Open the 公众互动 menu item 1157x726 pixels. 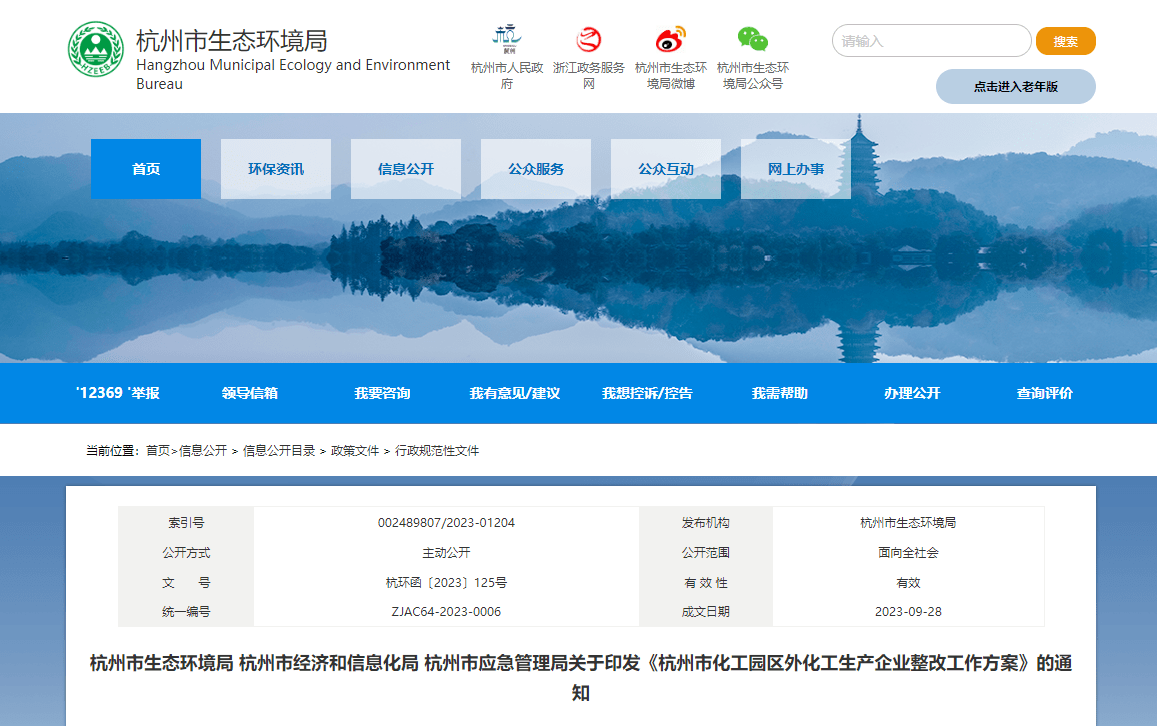click(x=666, y=169)
